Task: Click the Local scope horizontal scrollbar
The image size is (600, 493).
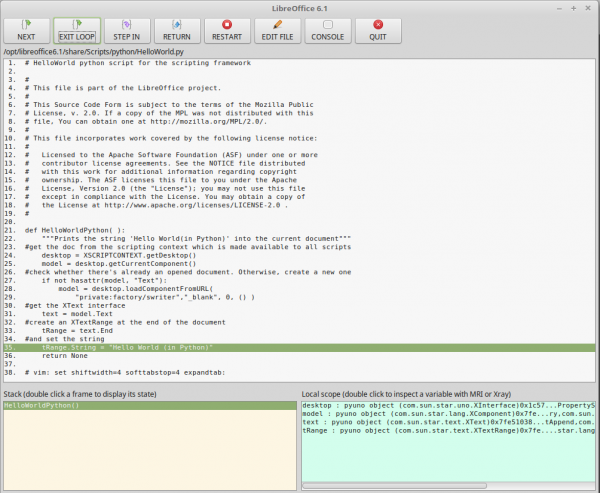Action: click(395, 486)
